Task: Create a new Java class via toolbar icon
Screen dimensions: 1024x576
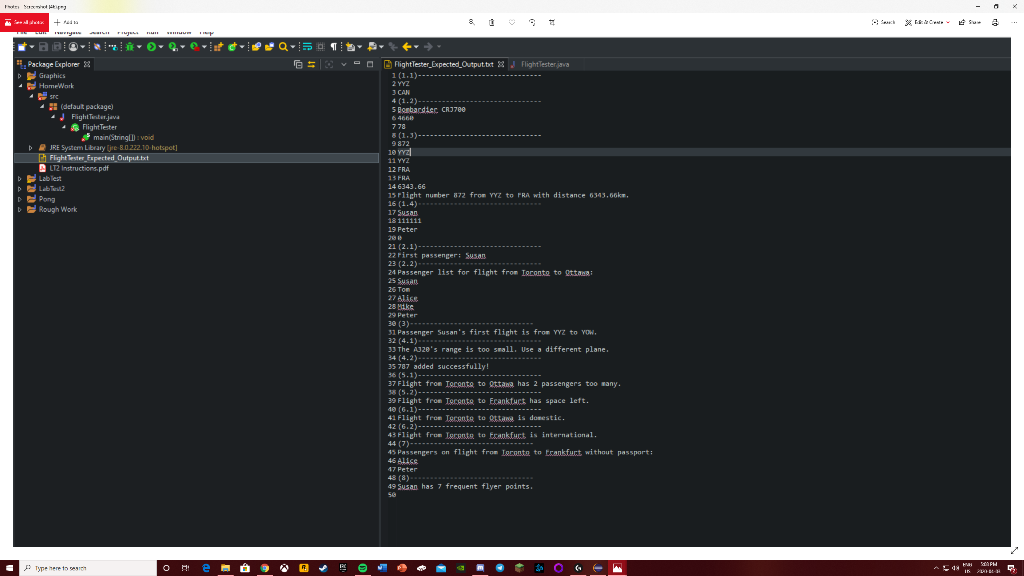Action: click(232, 44)
